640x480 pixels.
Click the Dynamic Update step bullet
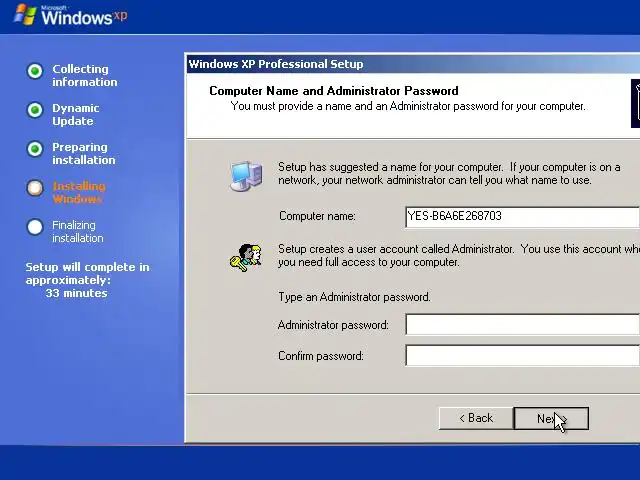pyautogui.click(x=35, y=110)
